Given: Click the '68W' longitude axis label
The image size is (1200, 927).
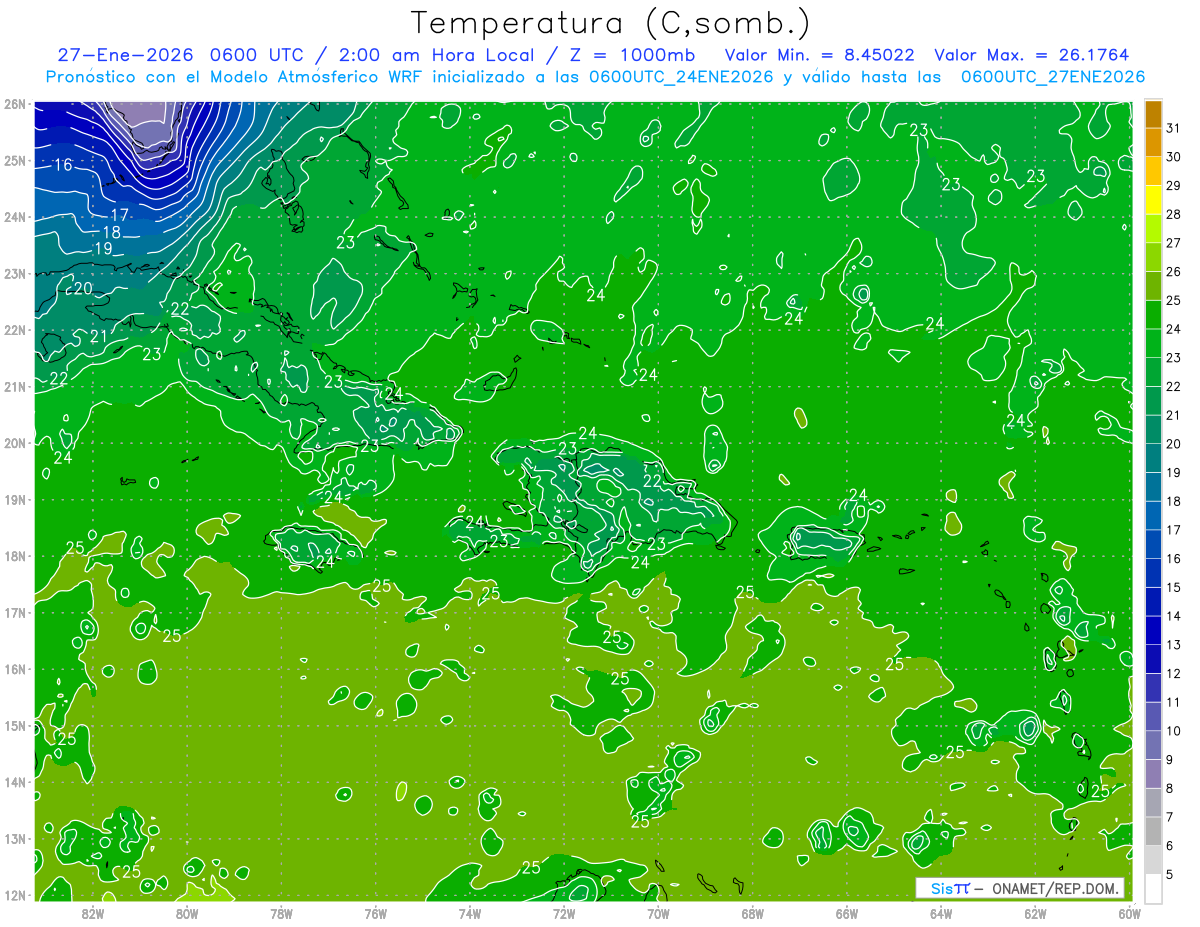Looking at the screenshot, I should [x=752, y=912].
